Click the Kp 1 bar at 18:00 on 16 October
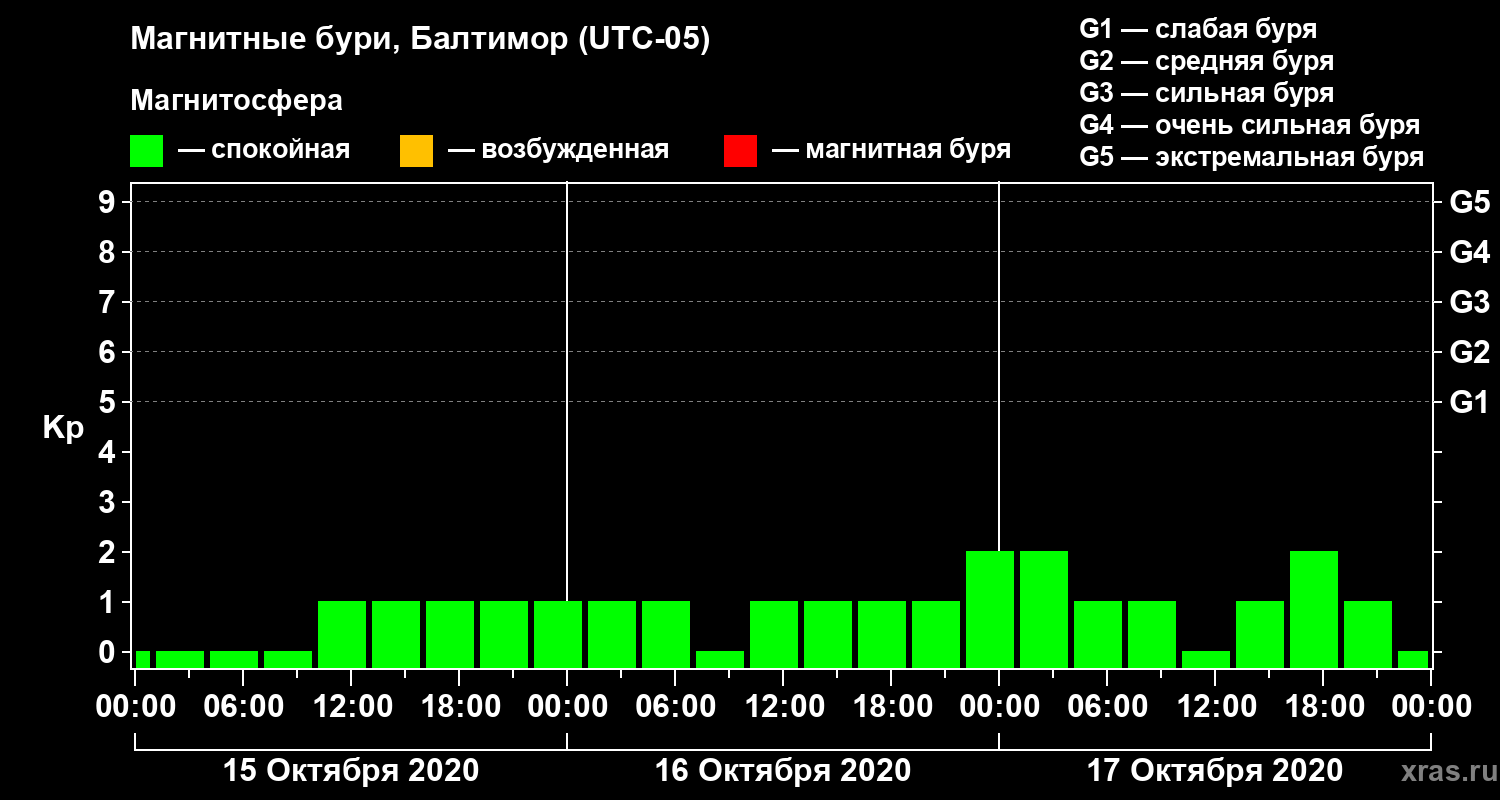Viewport: 1500px width, 800px height. 882,634
